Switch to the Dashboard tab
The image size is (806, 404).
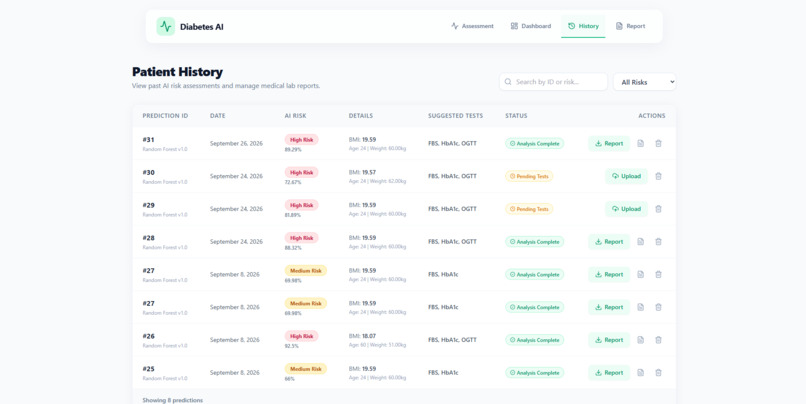[x=530, y=26]
